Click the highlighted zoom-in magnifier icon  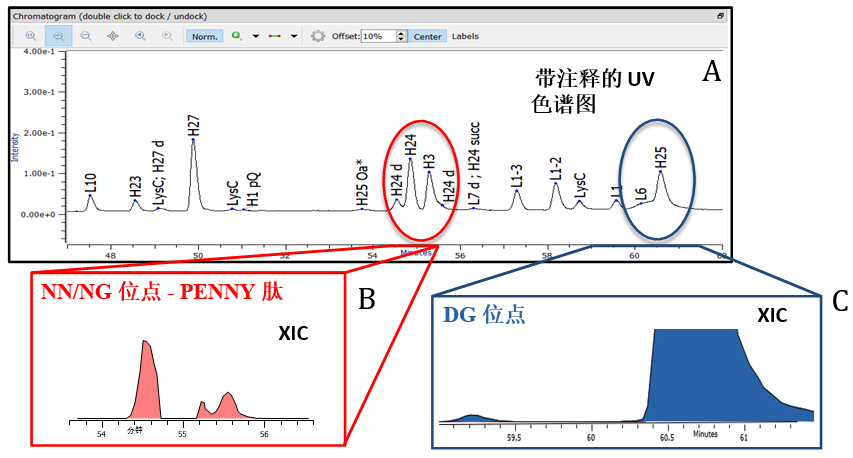(58, 36)
